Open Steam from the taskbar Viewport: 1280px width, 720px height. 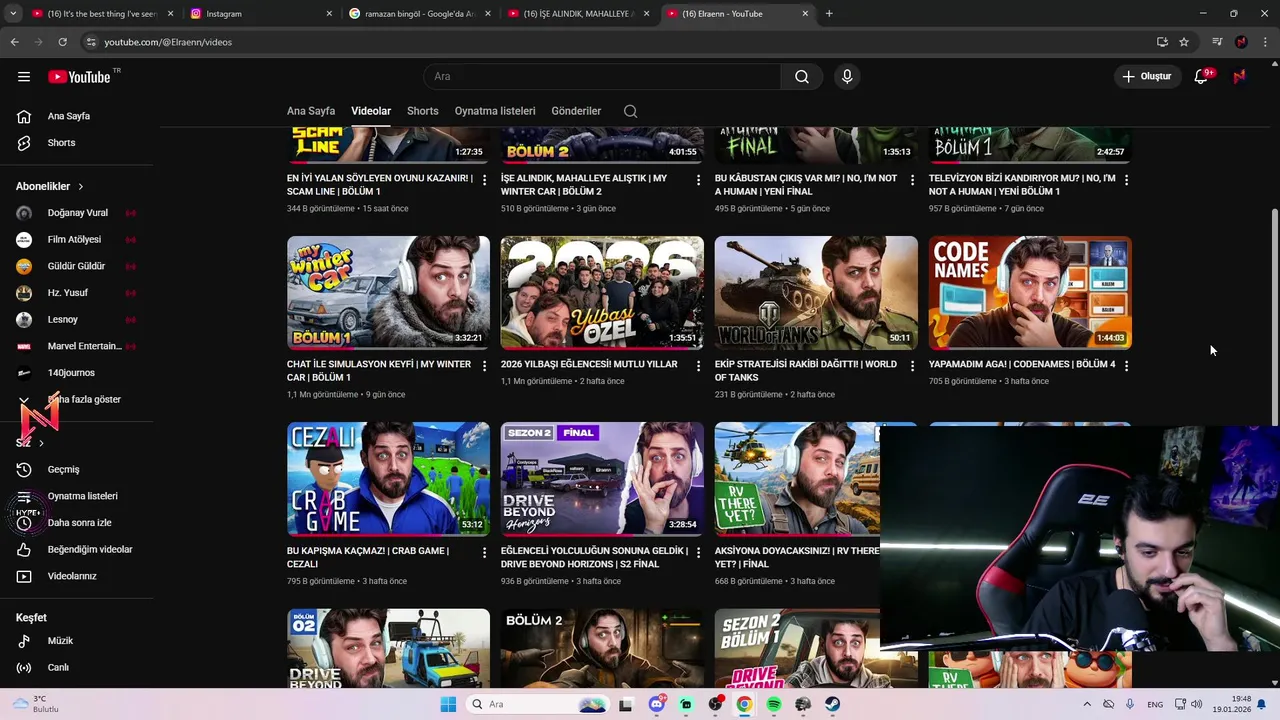tap(832, 704)
